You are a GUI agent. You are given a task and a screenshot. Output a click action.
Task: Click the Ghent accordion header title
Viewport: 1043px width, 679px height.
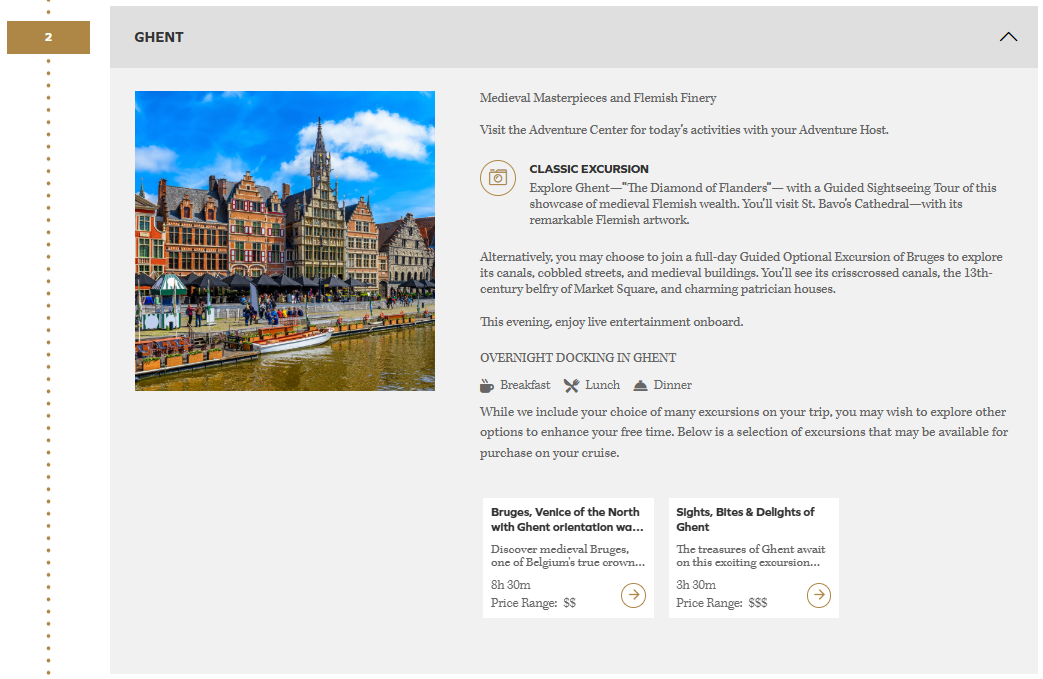click(x=159, y=37)
